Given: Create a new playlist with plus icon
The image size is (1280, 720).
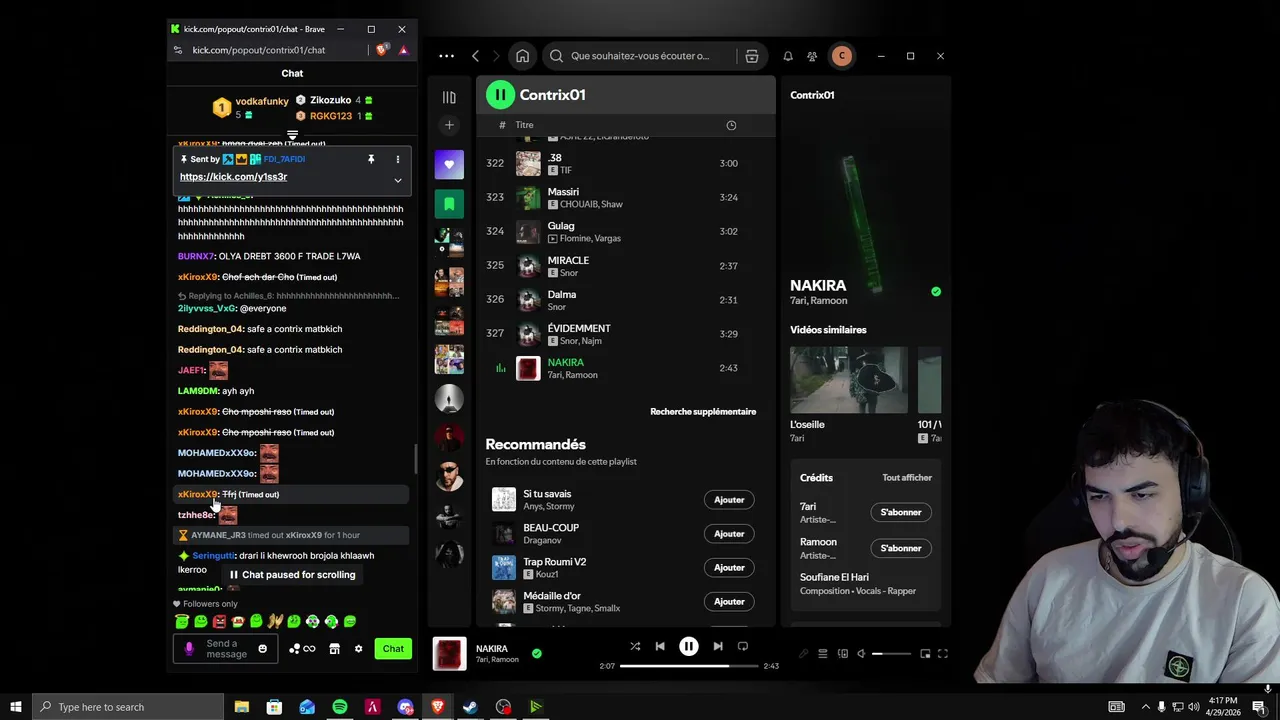Looking at the screenshot, I should tap(449, 125).
